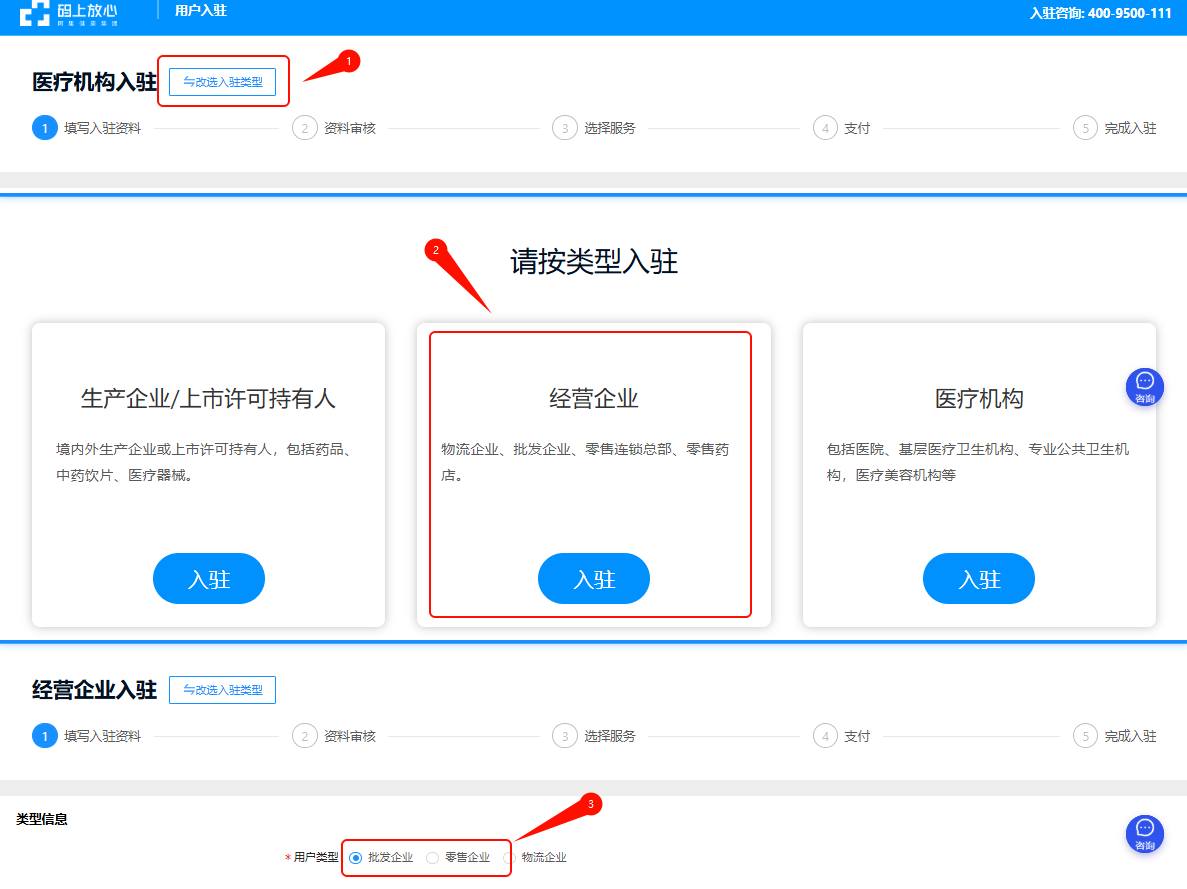Click step 1 circle in 医疗机构入驻 progress bar
Viewport: 1187px width, 889px height.
[x=44, y=128]
